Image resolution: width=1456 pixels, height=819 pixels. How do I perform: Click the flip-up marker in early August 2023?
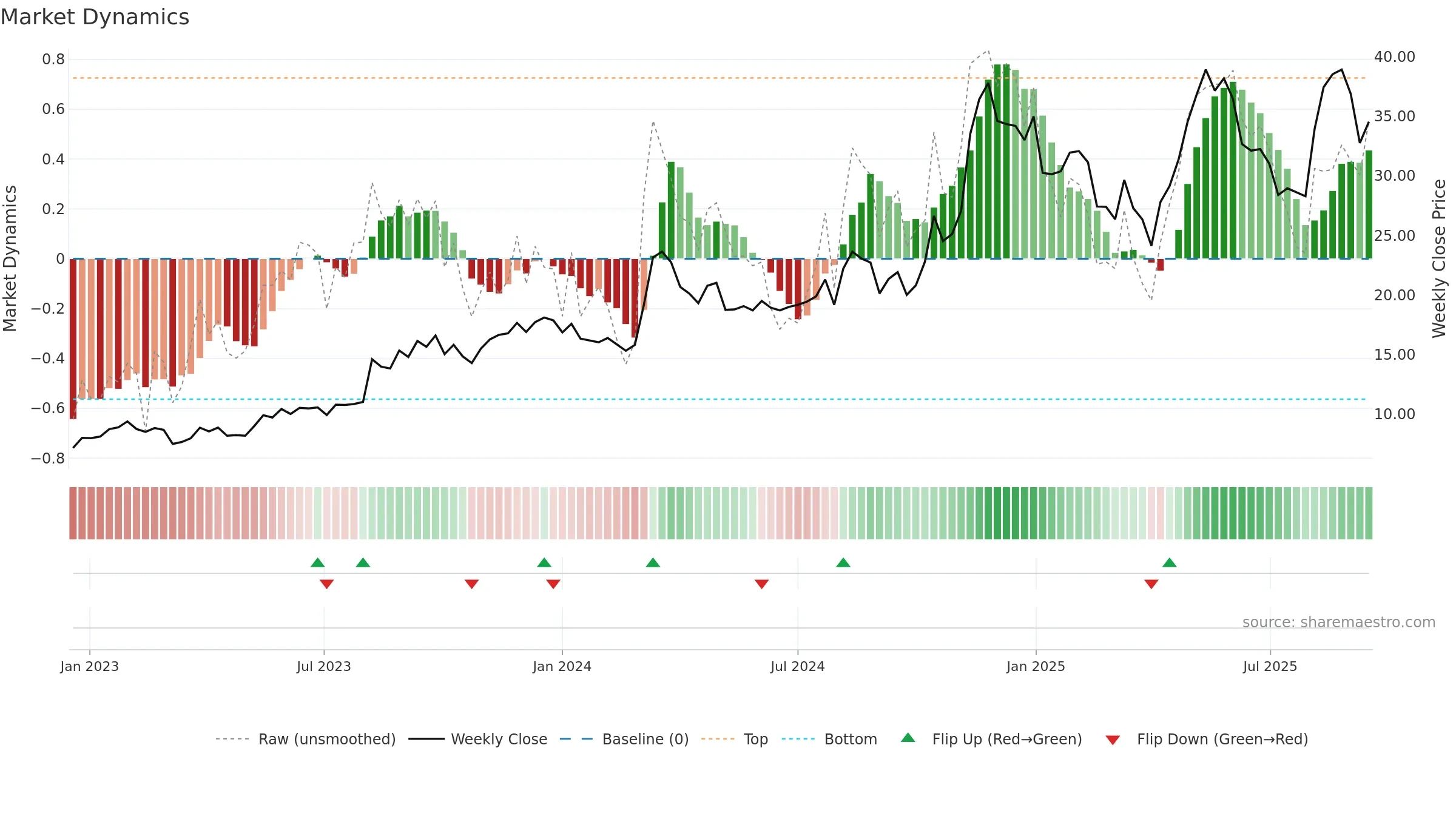pos(363,562)
